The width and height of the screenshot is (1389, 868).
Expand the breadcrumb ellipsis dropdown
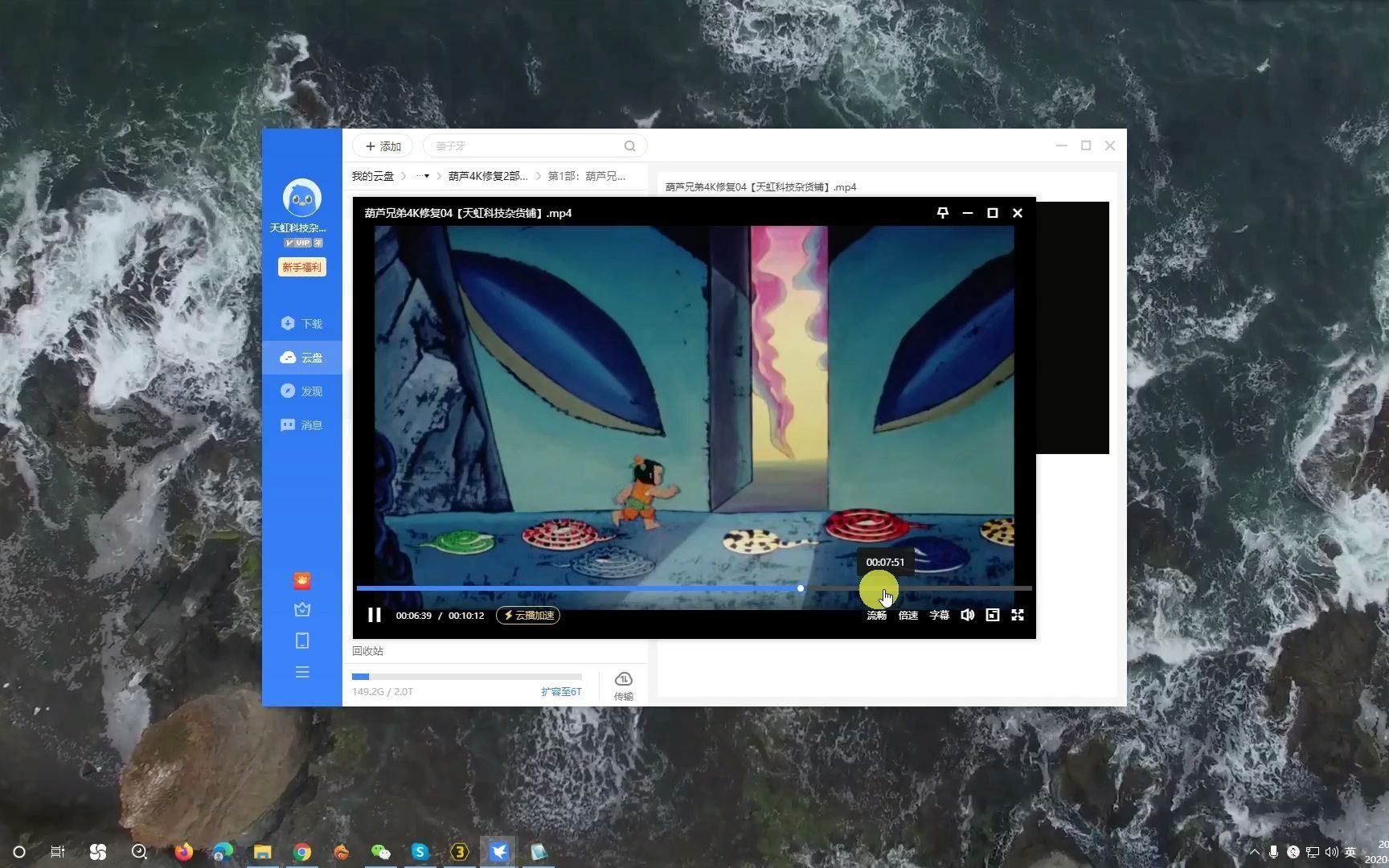[x=423, y=176]
